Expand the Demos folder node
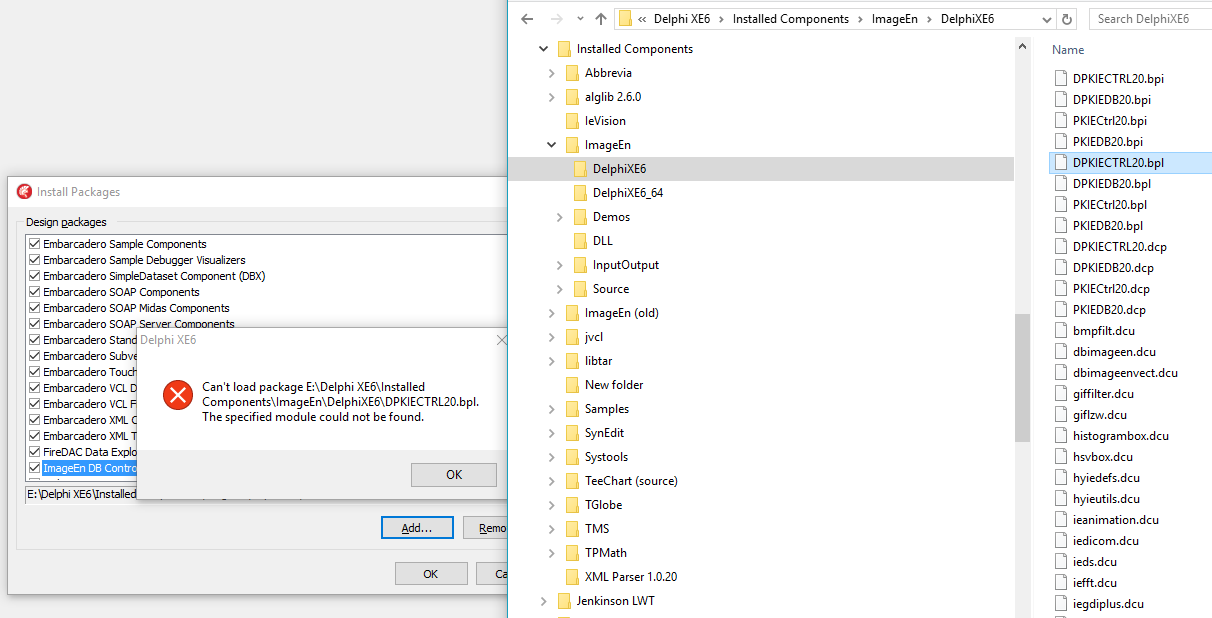This screenshot has height=618, width=1212. (x=560, y=217)
